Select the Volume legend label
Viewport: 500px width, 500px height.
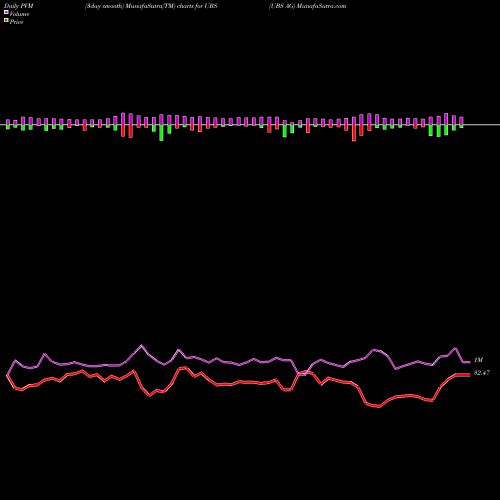coord(19,14)
